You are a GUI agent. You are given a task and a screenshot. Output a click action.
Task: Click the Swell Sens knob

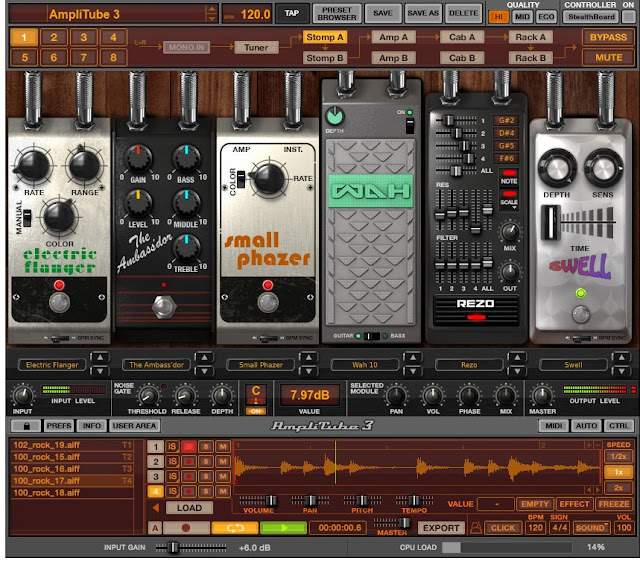coord(602,168)
